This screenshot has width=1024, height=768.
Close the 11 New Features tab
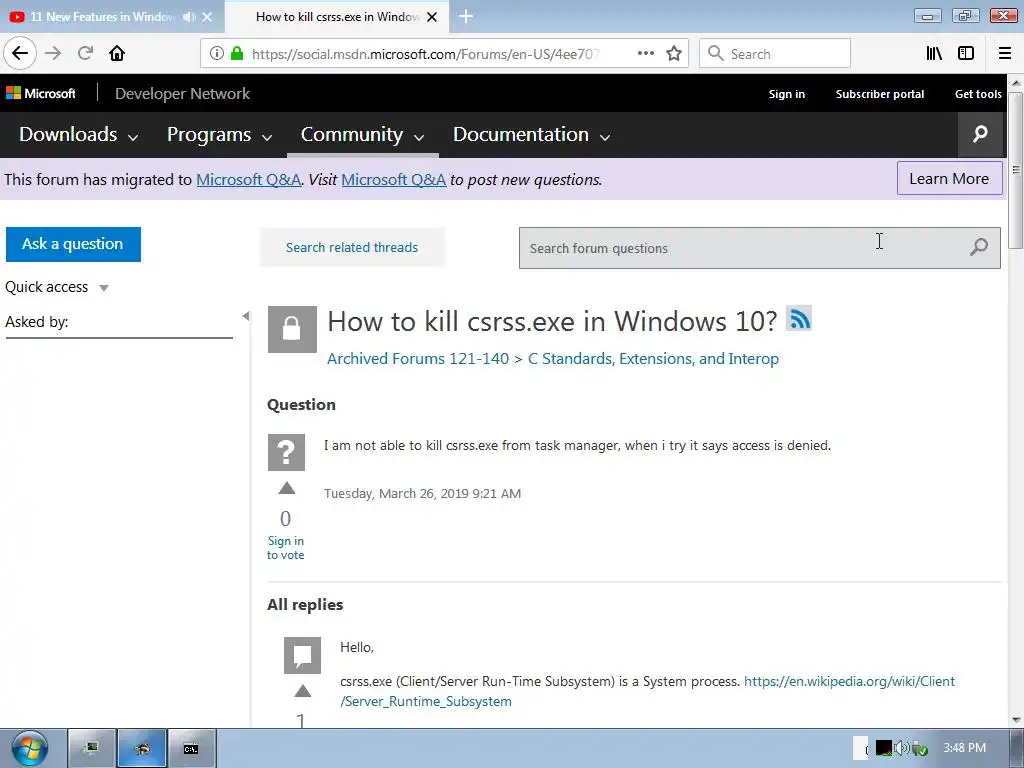click(x=207, y=17)
